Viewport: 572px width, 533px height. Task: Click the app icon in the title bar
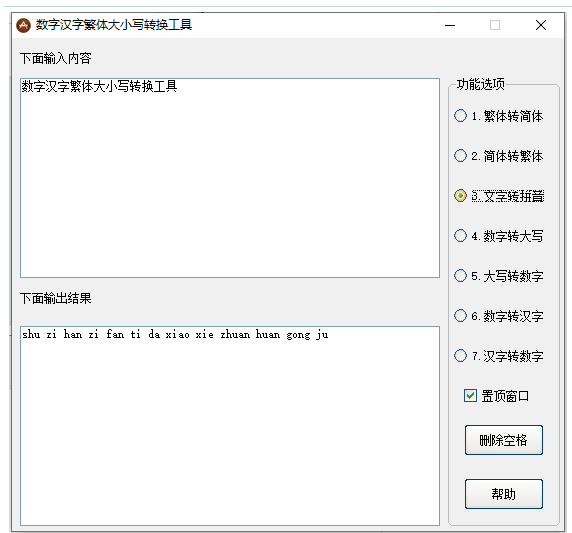pos(24,25)
